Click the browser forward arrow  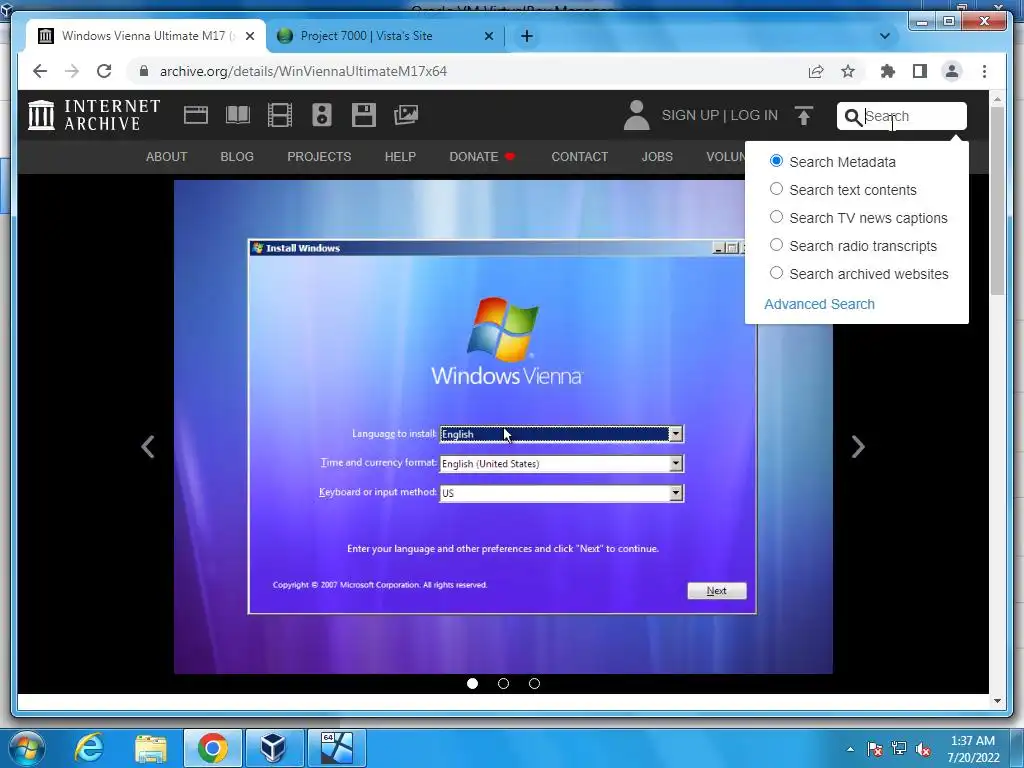[72, 71]
